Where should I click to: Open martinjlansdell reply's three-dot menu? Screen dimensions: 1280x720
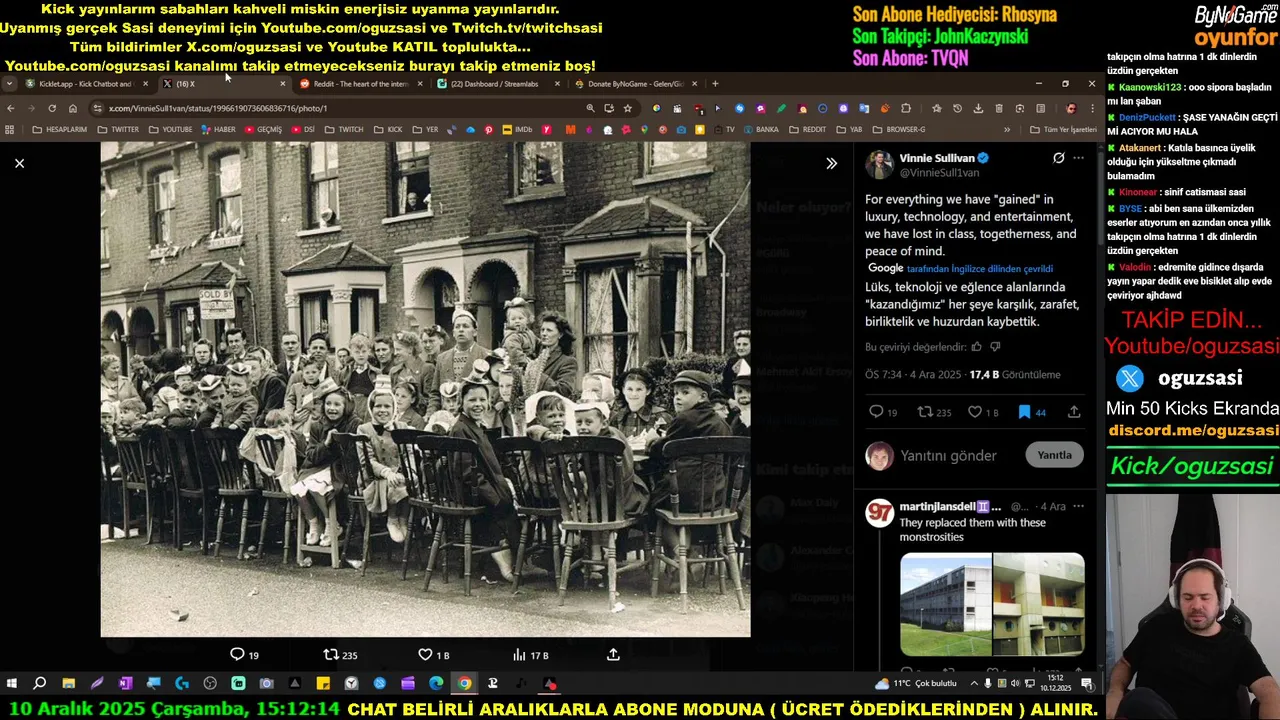1078,507
